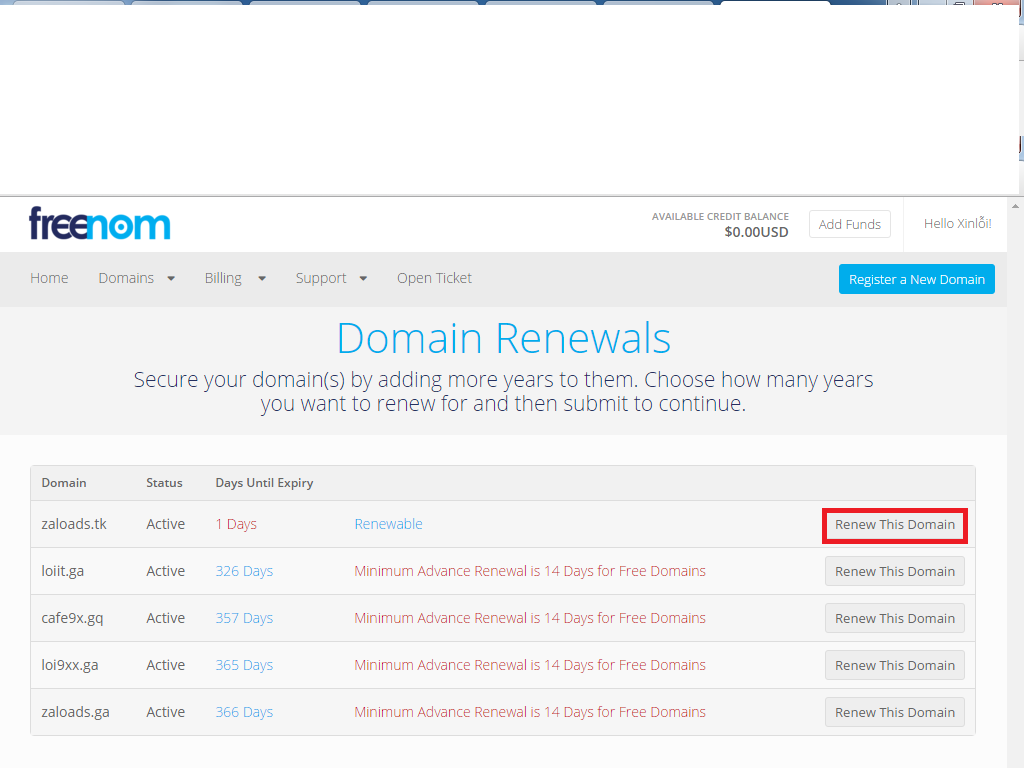Image resolution: width=1024 pixels, height=768 pixels.
Task: Click the Add Funds button
Action: [849, 224]
